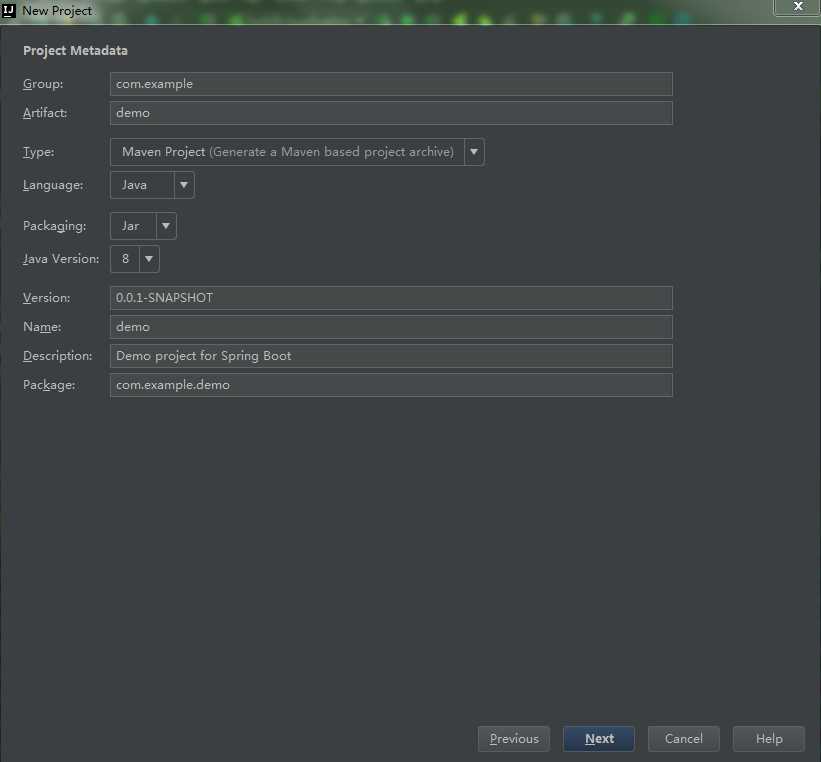Click the Description: label
Viewport: 821px width, 762px height.
[58, 356]
